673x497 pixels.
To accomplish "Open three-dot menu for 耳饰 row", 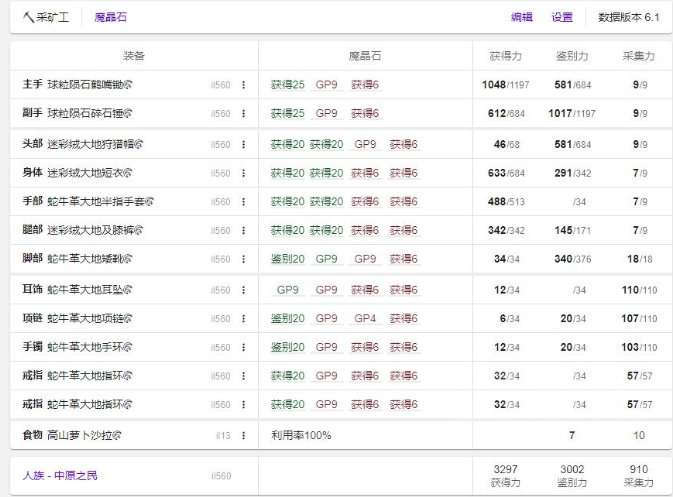I will [x=243, y=290].
